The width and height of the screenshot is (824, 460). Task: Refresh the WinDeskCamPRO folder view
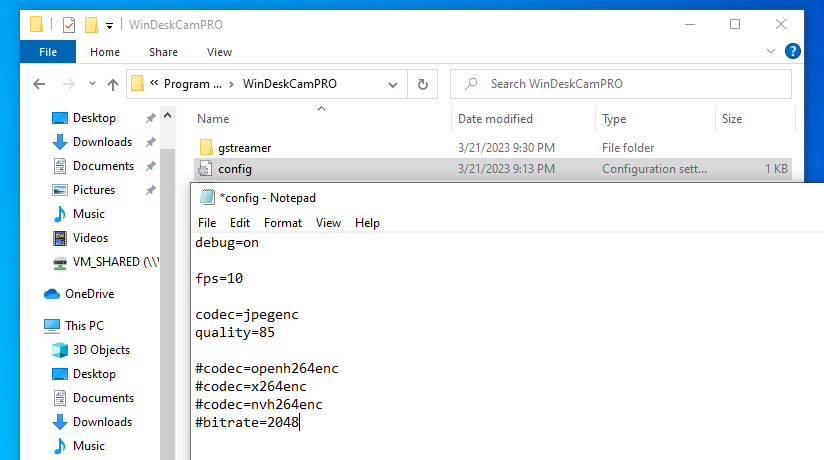click(423, 85)
